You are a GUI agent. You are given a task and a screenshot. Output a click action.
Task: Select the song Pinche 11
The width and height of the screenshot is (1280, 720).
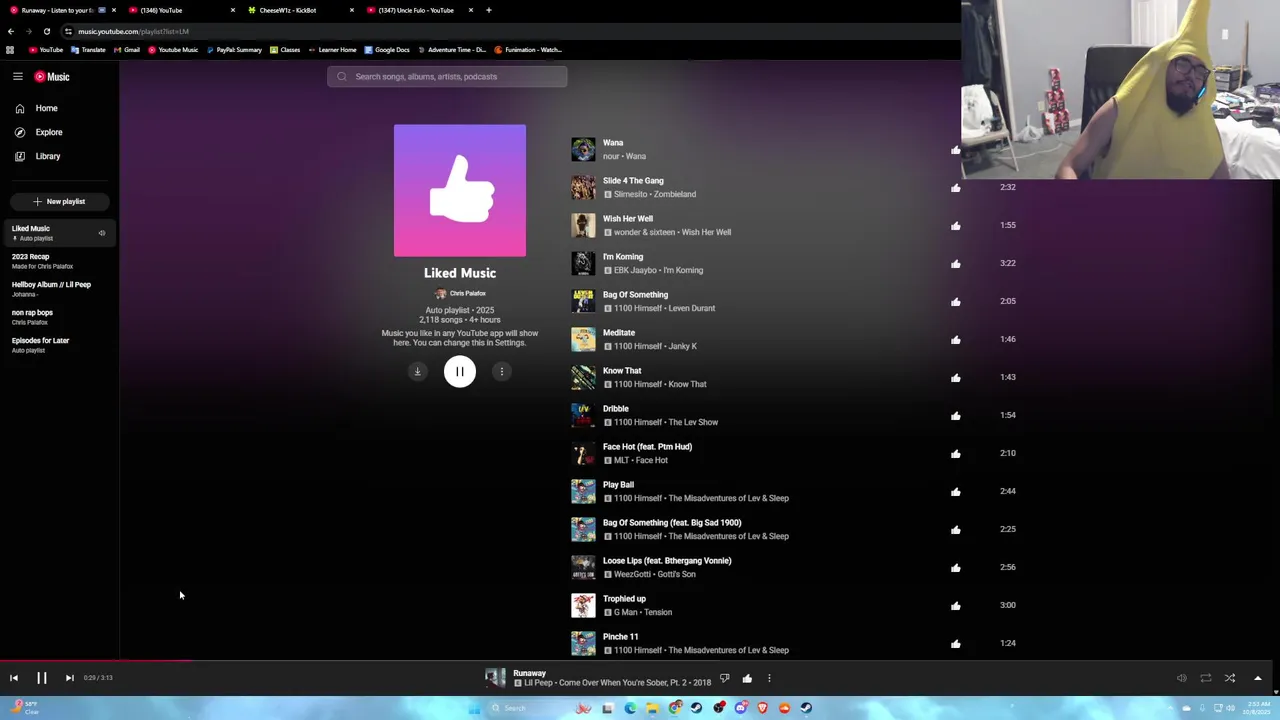pyautogui.click(x=620, y=637)
